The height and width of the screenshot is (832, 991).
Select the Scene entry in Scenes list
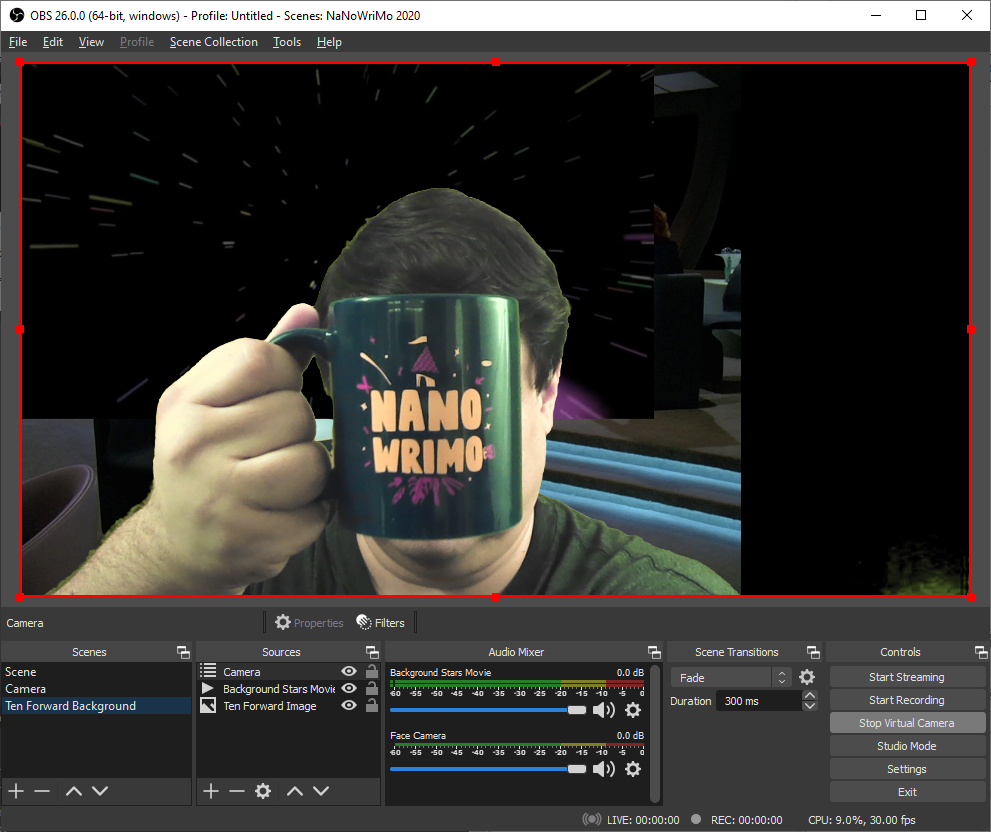(96, 671)
